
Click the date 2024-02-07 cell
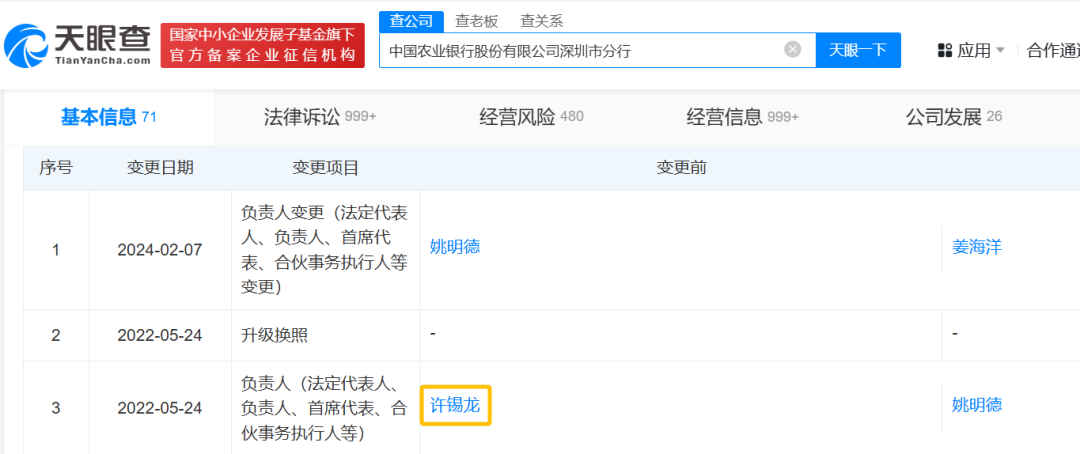coord(160,249)
